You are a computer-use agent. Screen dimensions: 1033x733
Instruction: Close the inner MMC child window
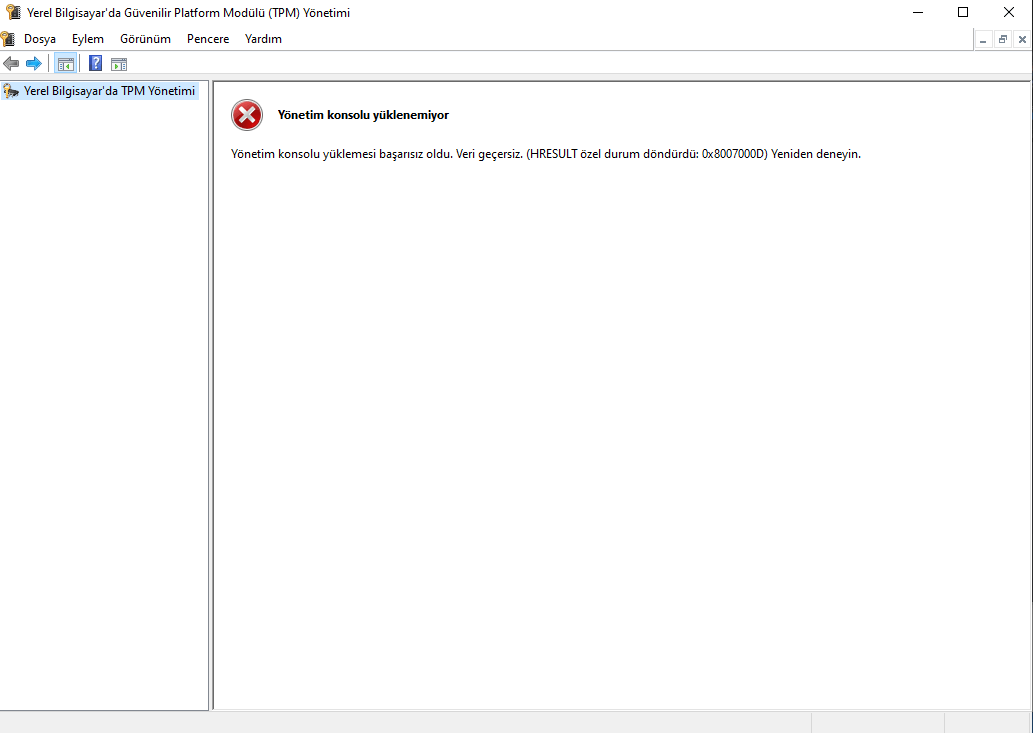tap(1022, 40)
